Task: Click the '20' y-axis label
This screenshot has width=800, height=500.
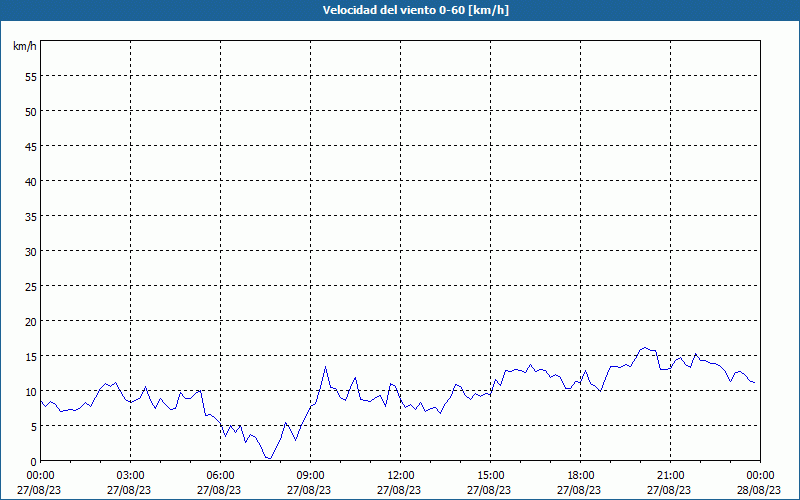Action: (31, 324)
